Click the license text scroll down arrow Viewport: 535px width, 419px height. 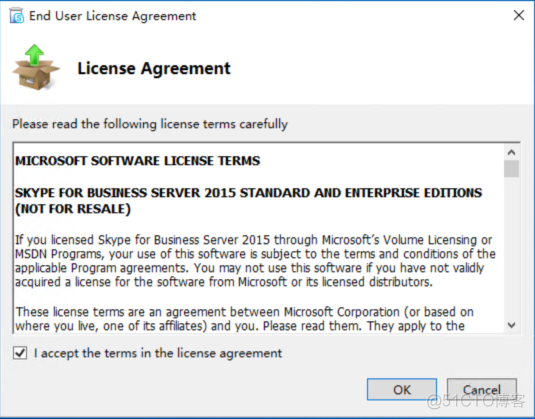coord(511,325)
